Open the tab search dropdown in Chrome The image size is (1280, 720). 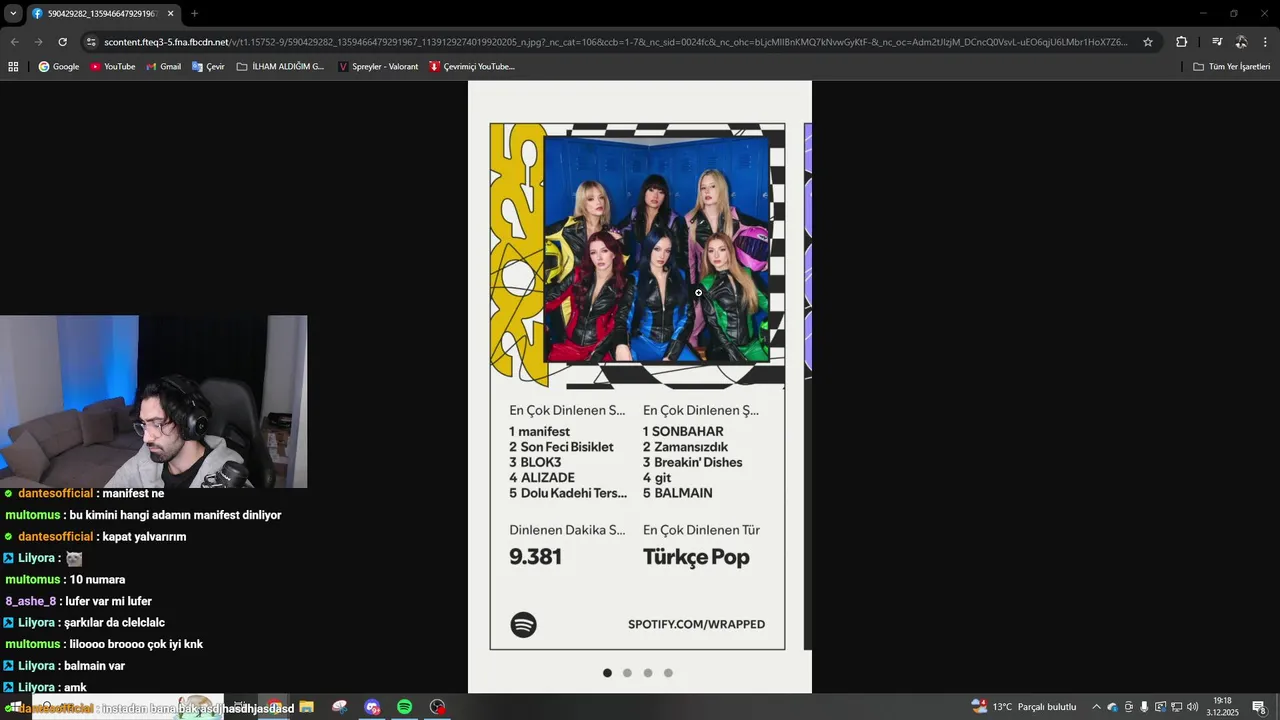13,13
